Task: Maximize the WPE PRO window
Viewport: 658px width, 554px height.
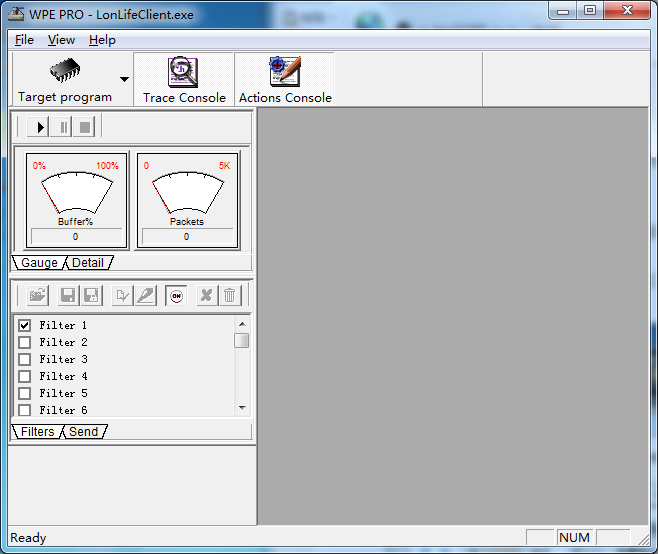Action: coord(590,10)
